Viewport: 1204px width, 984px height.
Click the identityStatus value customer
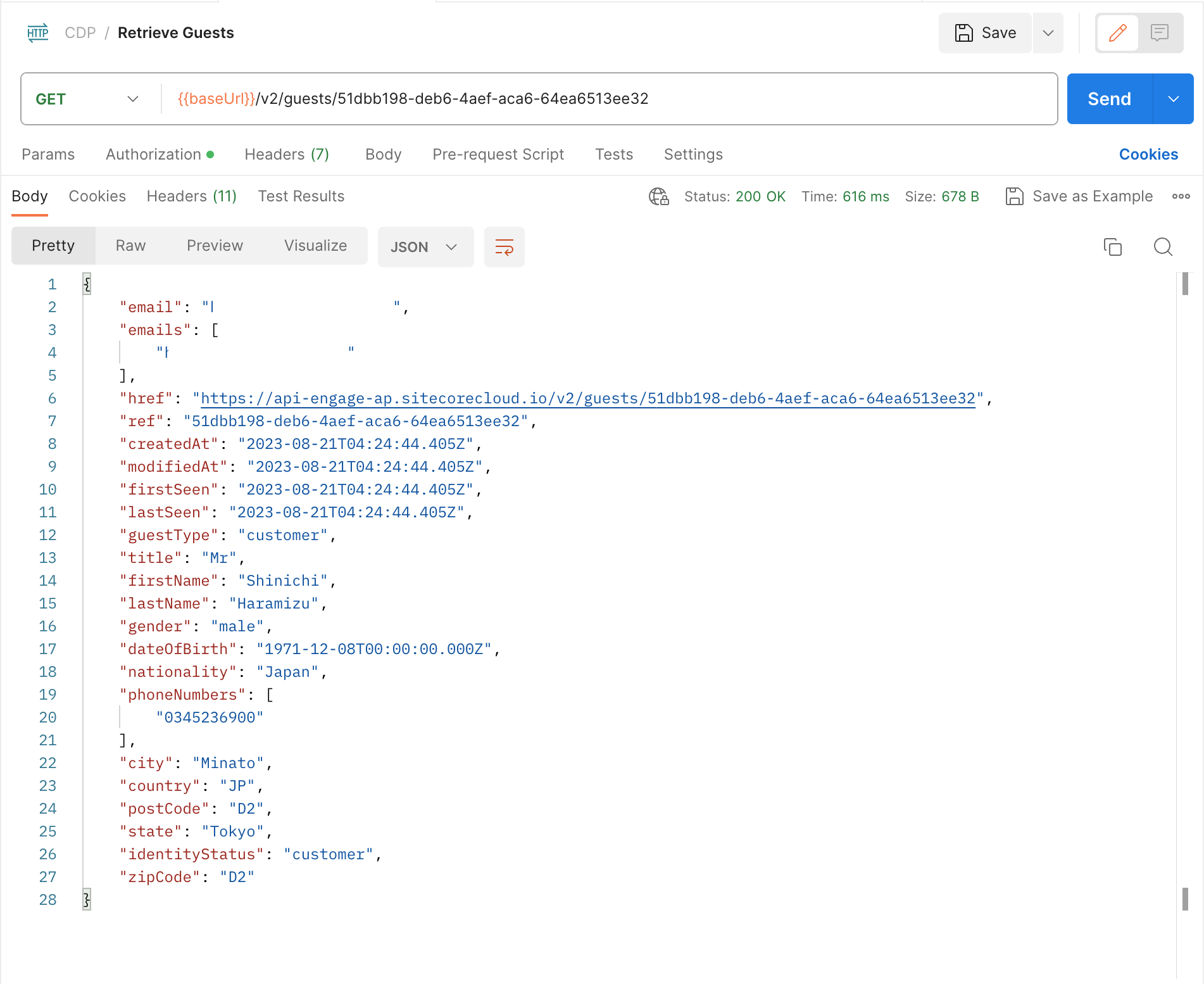click(x=329, y=854)
